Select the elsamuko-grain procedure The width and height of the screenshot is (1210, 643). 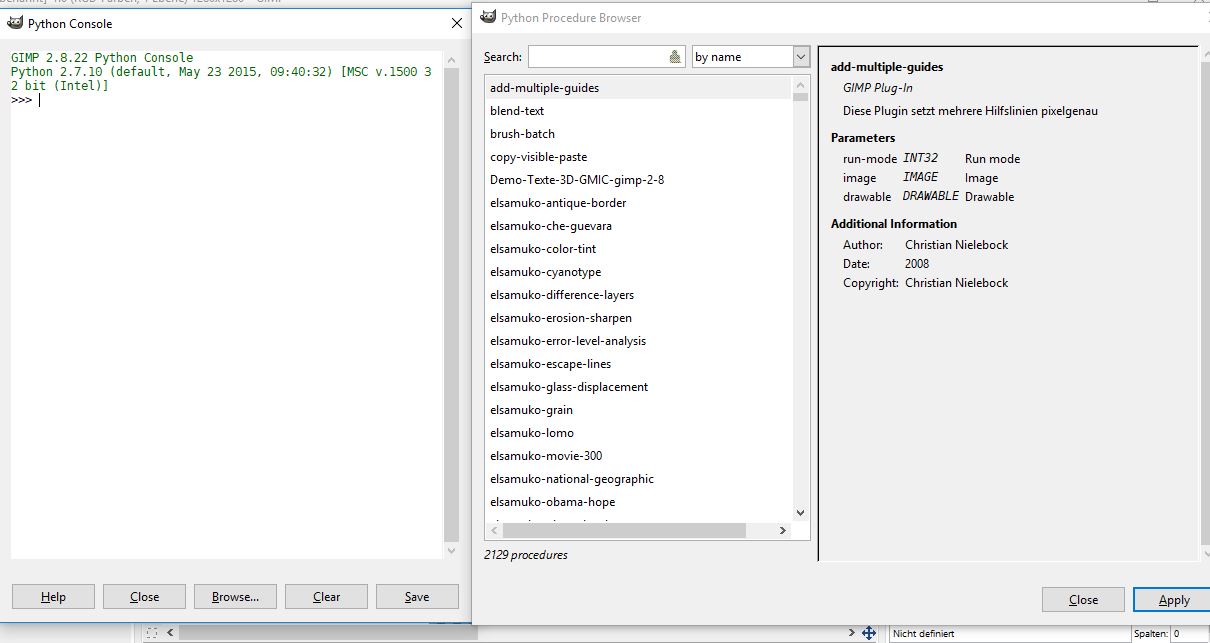(639, 410)
